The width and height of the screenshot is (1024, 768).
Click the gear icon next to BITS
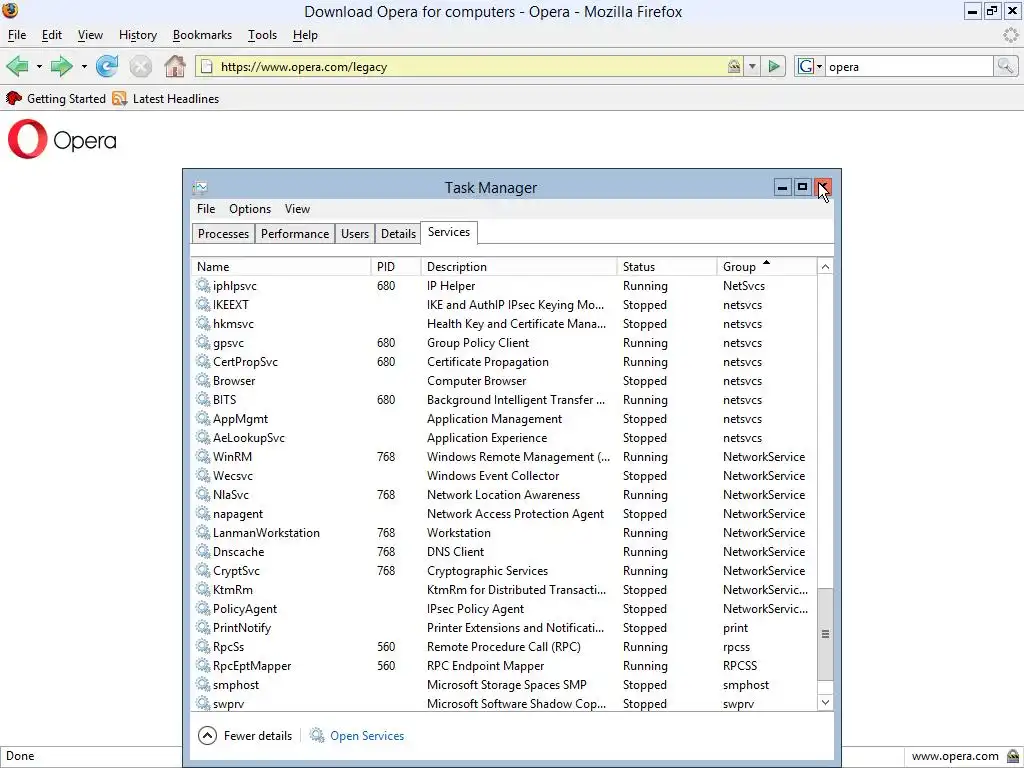[x=203, y=400]
